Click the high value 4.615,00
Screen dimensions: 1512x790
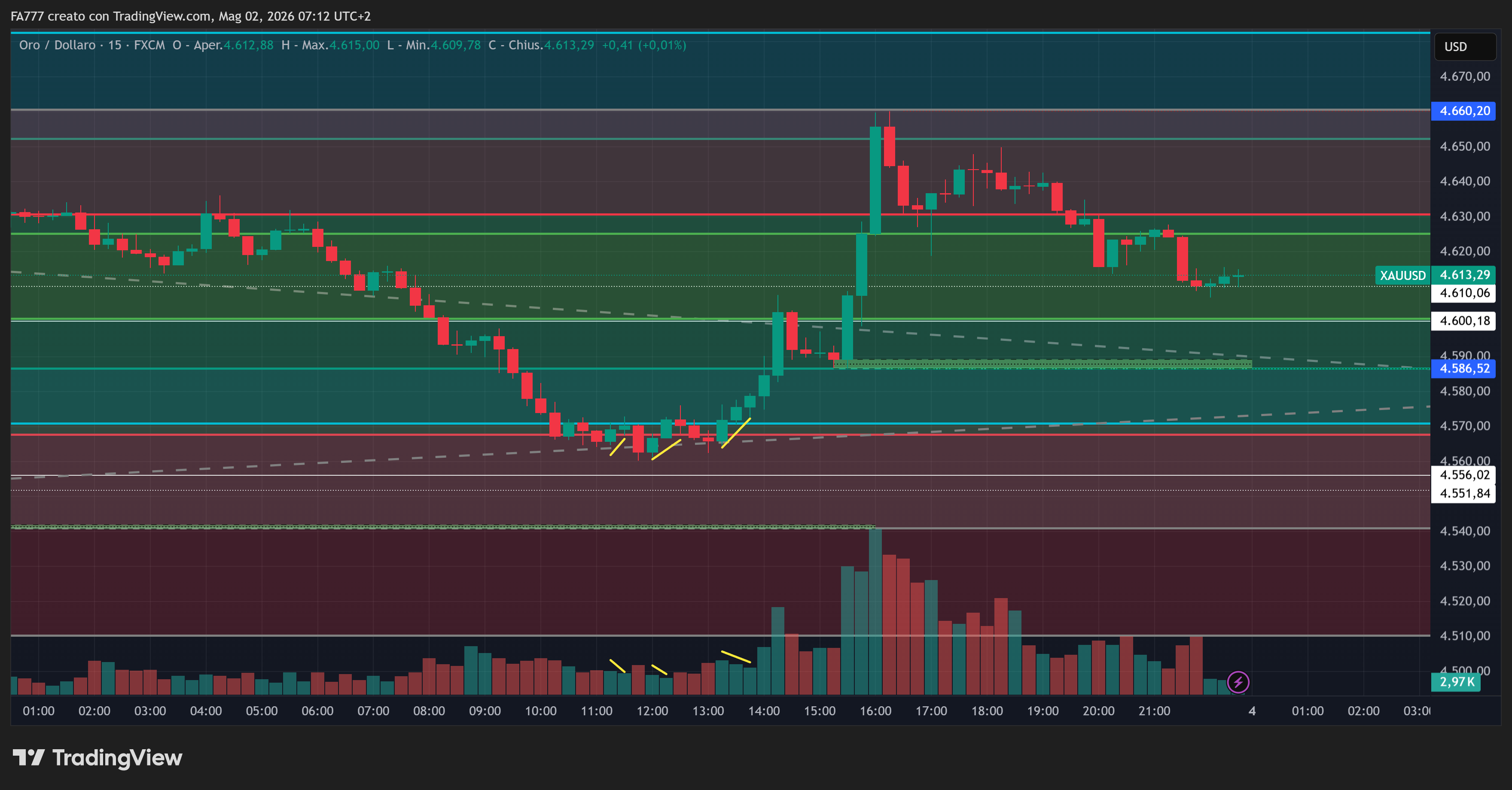click(354, 45)
